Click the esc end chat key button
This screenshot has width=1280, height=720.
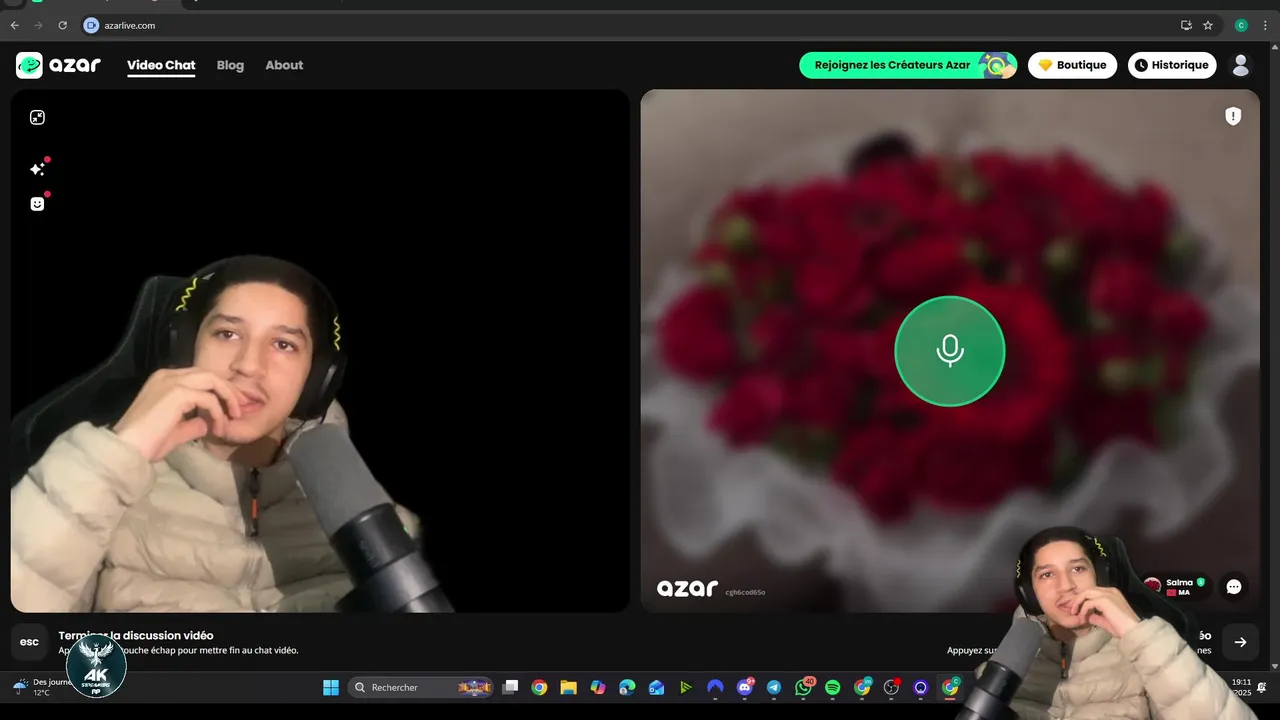(30, 642)
